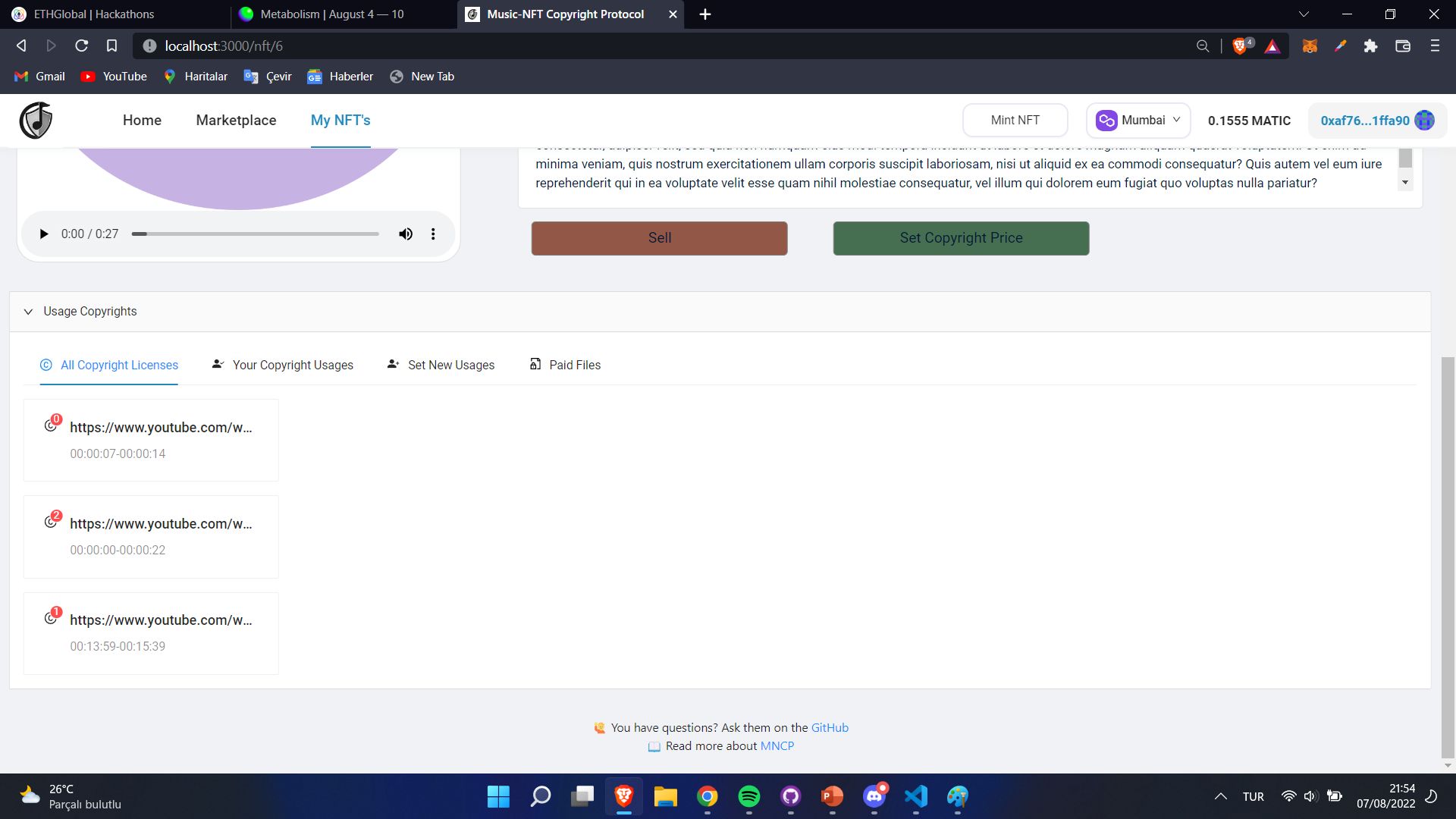Click the Paid Files tab
This screenshot has height=819, width=1456.
coord(565,364)
